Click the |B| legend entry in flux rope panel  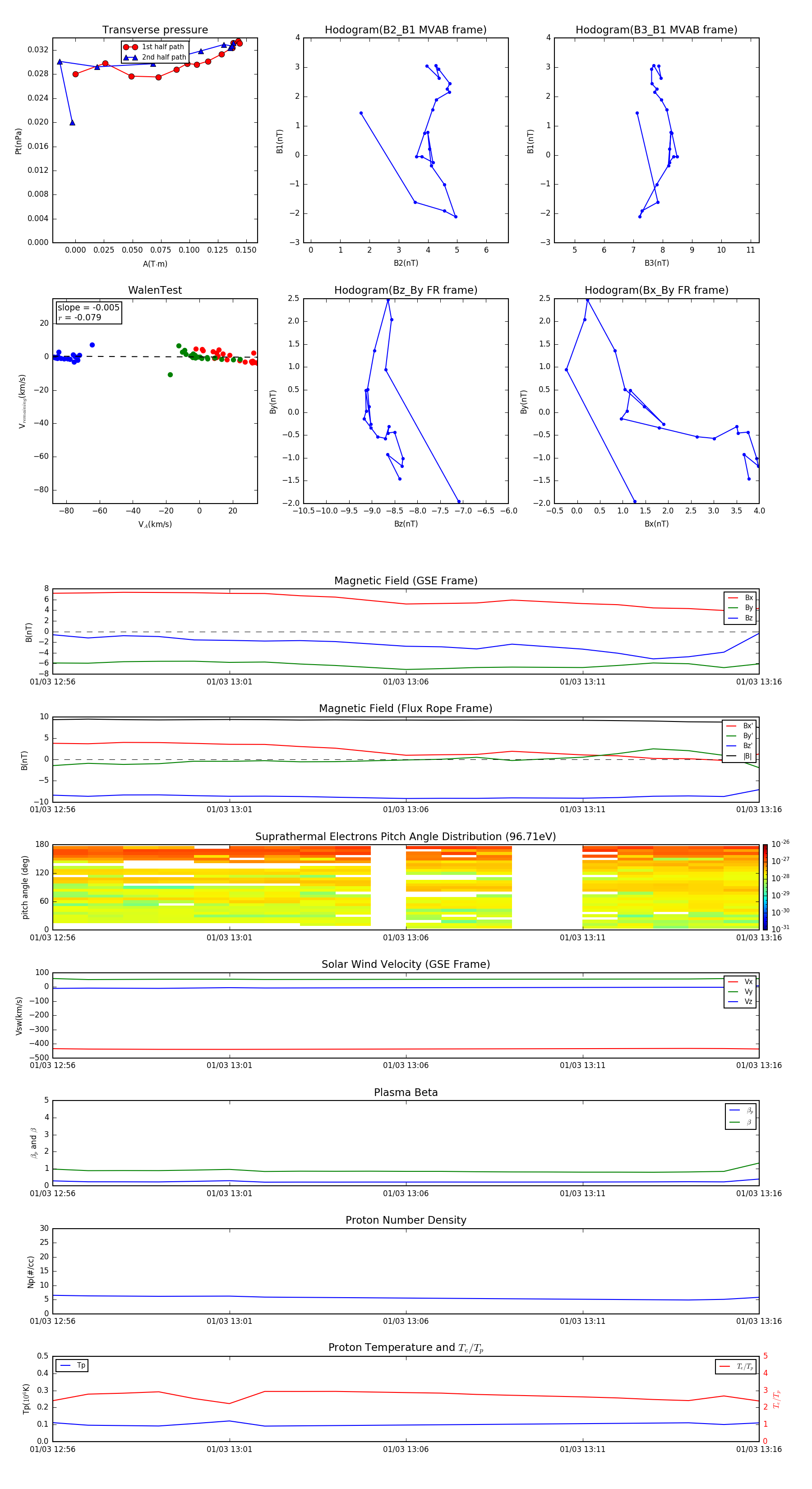tap(739, 756)
